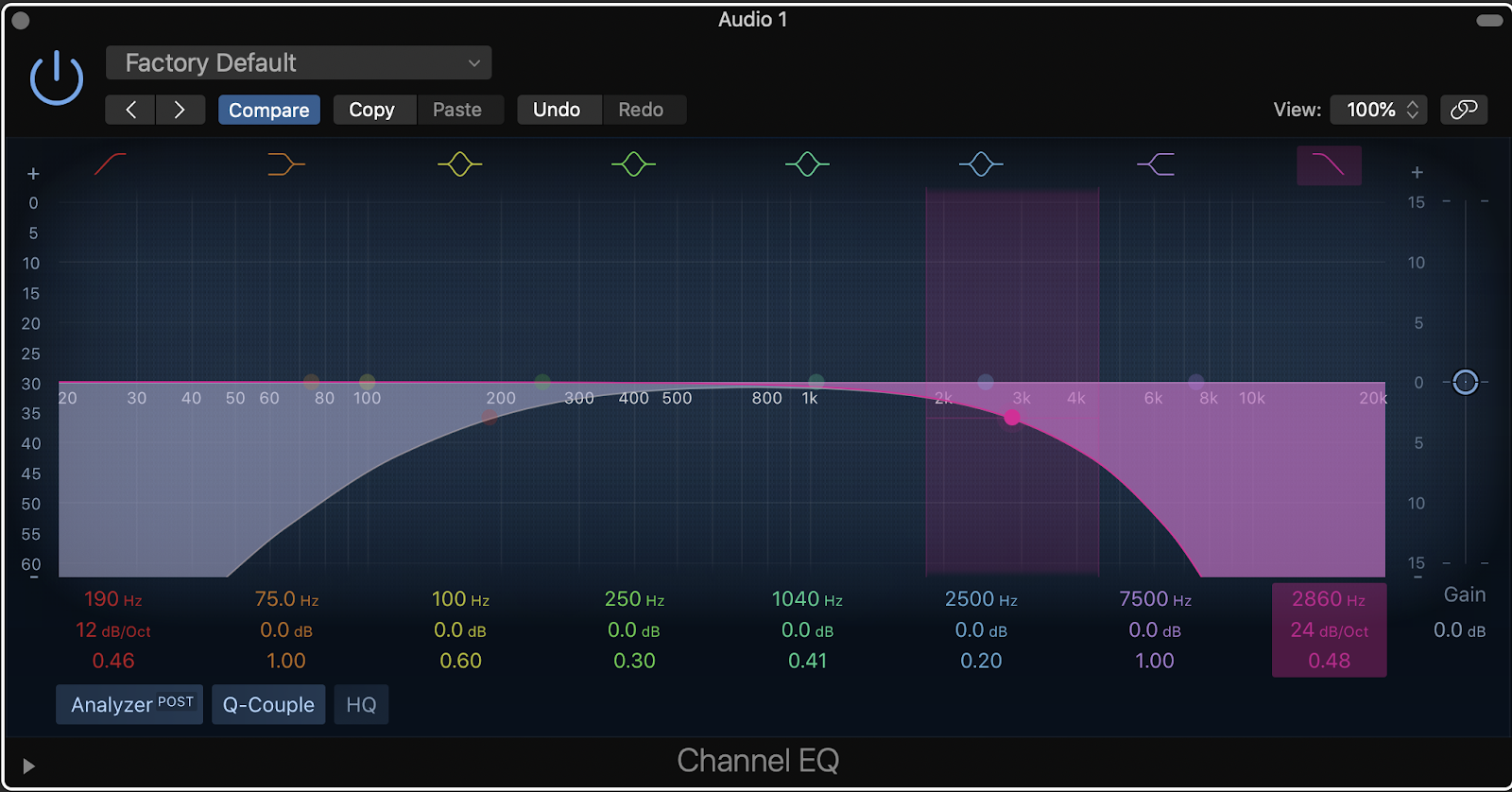Click the Compare button
This screenshot has height=792, width=1512.
tap(269, 110)
